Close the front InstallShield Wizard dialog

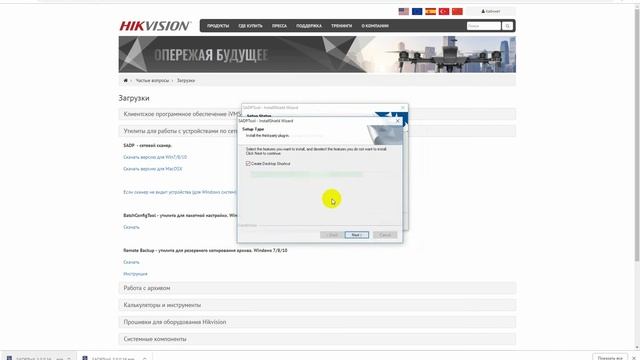coord(398,121)
